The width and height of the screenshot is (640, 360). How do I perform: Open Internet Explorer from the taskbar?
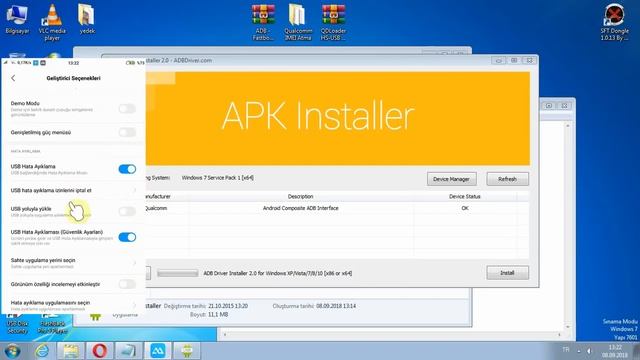click(x=42, y=351)
